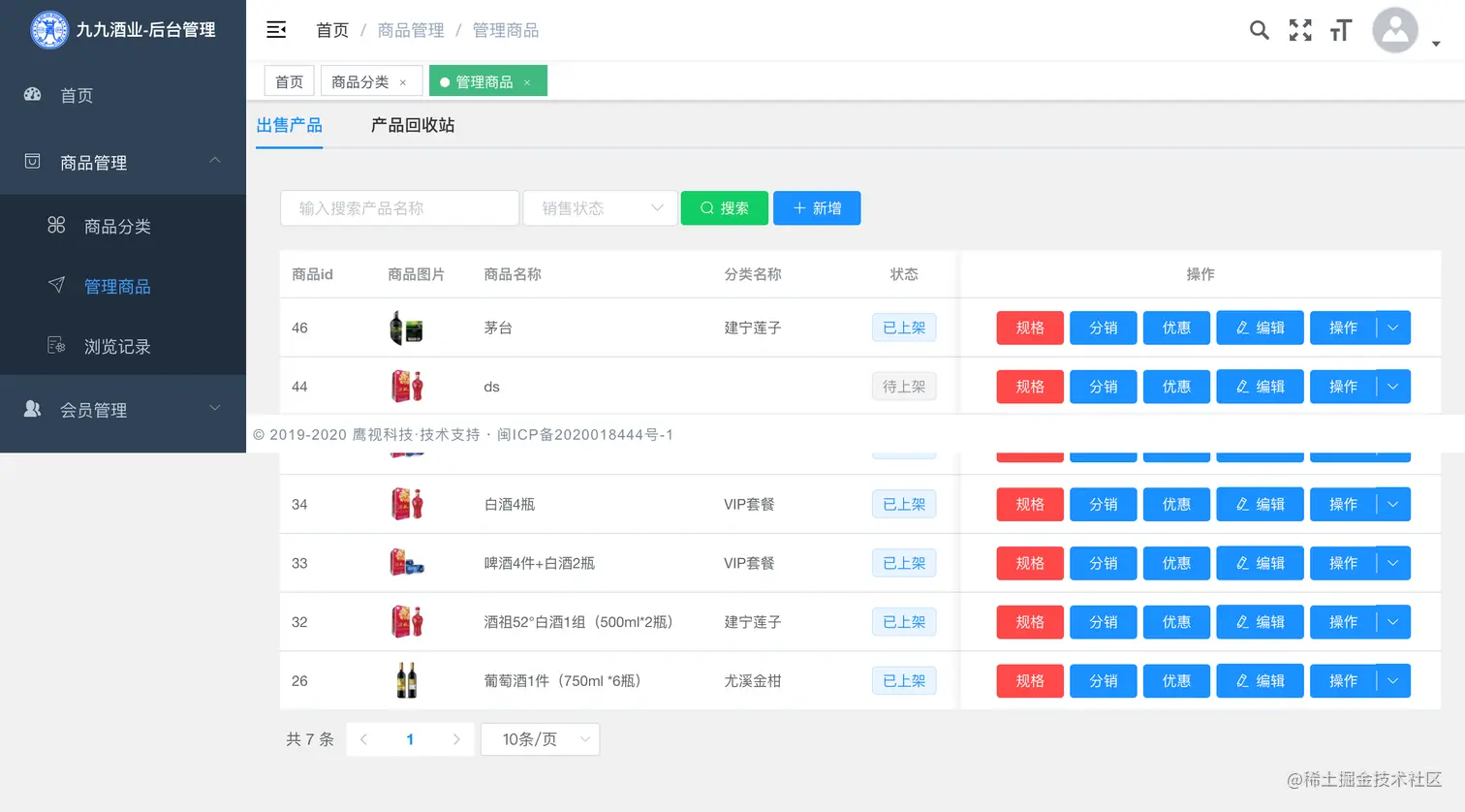1465x812 pixels.
Task: Select the 出售产品 tab
Action: click(289, 125)
